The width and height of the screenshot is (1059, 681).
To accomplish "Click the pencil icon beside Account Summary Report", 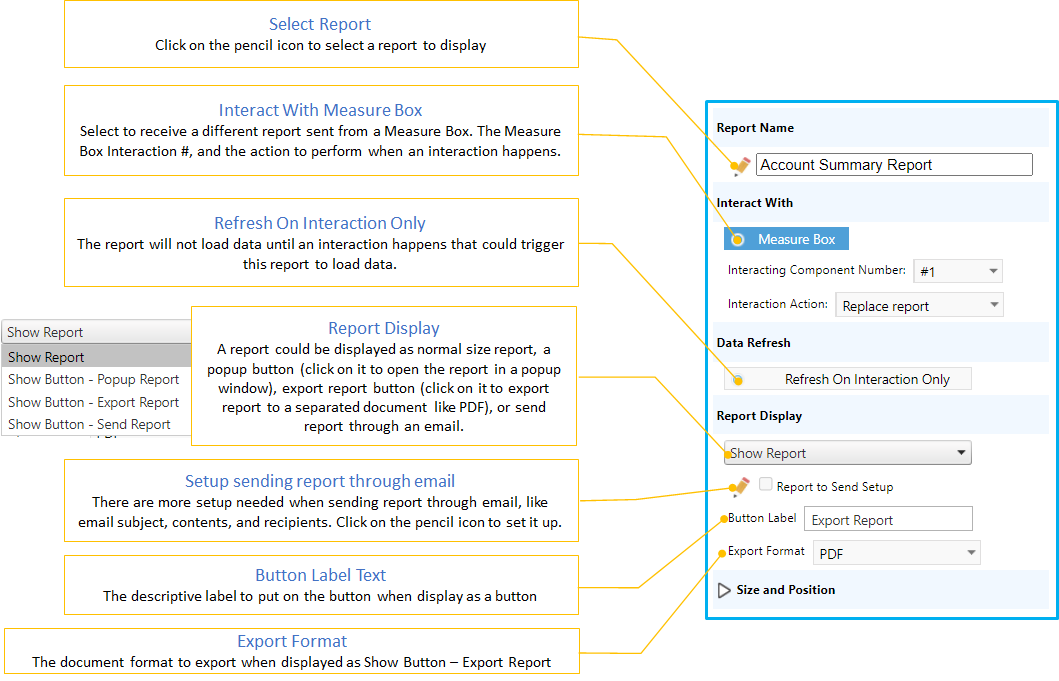I will pyautogui.click(x=740, y=166).
